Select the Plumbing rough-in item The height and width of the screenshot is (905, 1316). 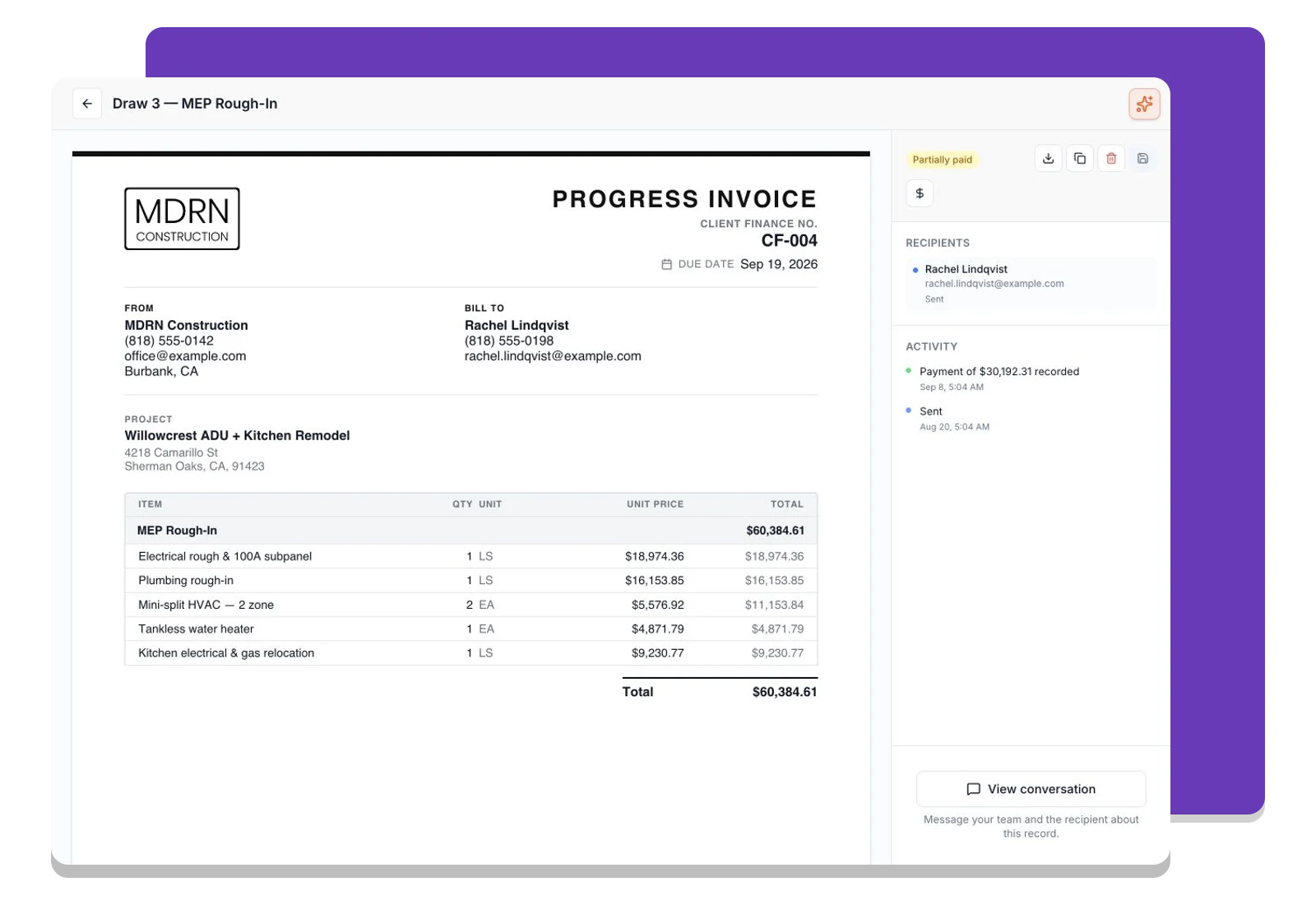click(471, 580)
